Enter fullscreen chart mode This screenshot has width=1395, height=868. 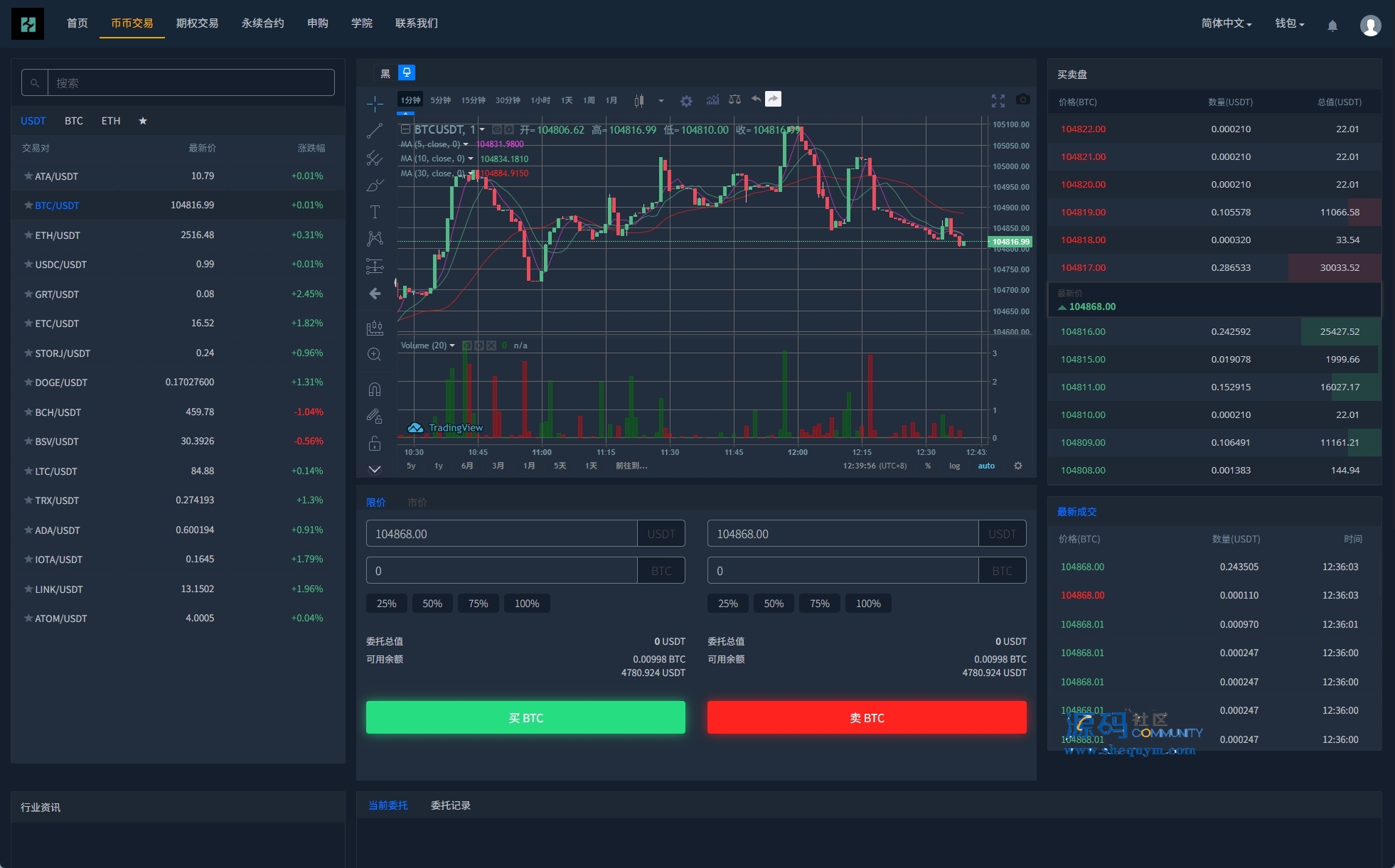(998, 100)
